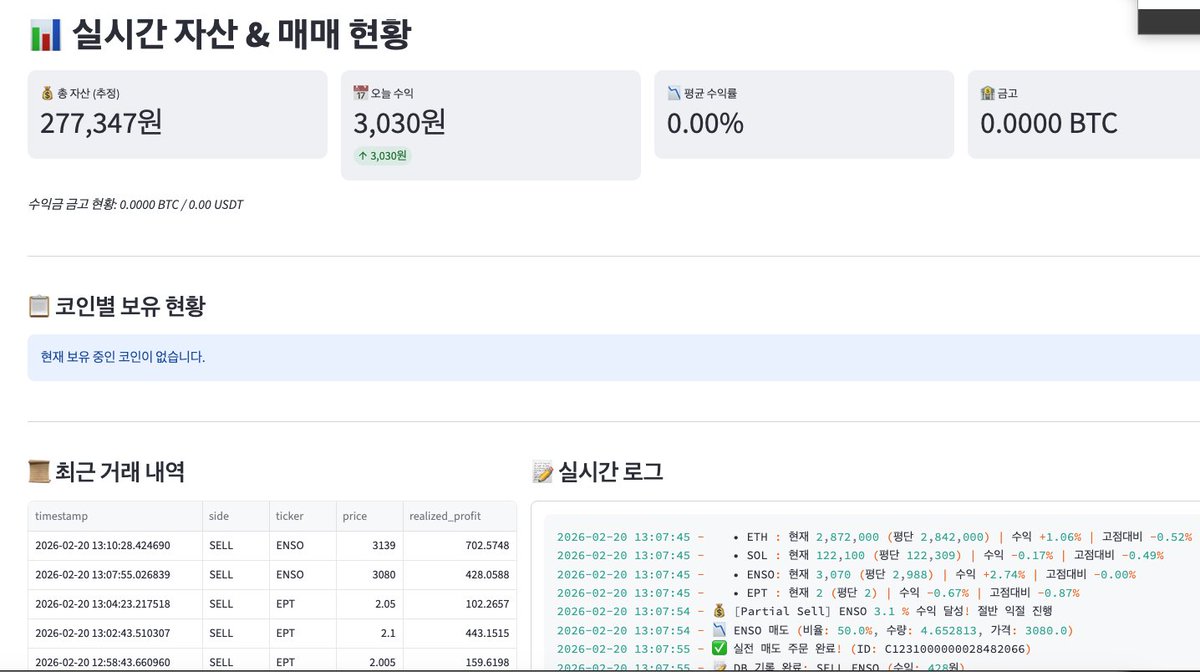Sort table by price column header

point(368,516)
